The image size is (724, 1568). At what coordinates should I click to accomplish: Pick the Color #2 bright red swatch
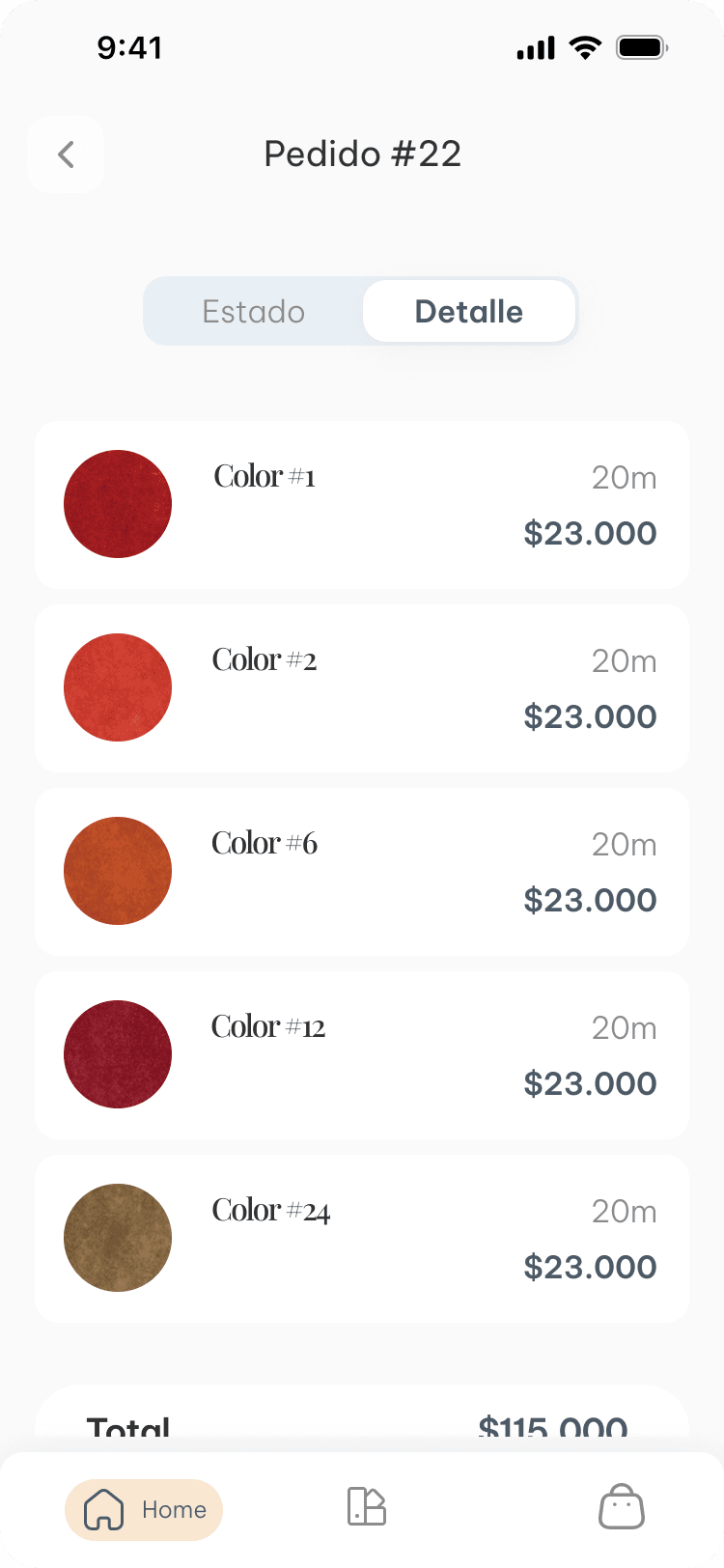(118, 687)
